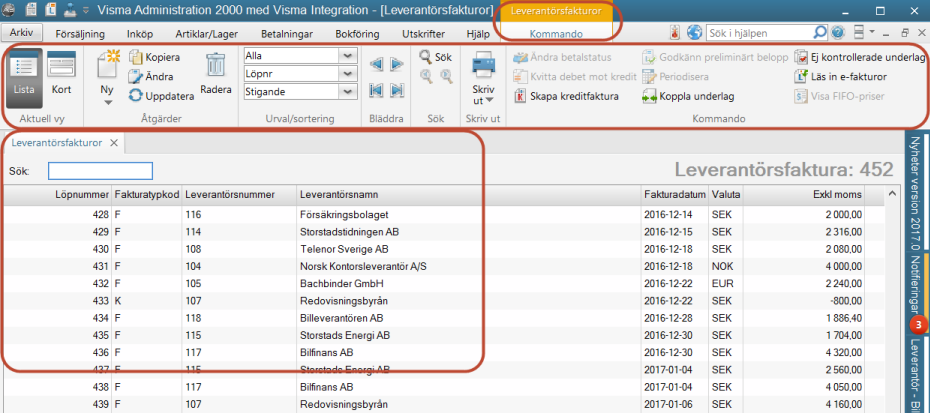The width and height of the screenshot is (930, 413).
Task: Open the Utskrifter menu
Action: (423, 34)
